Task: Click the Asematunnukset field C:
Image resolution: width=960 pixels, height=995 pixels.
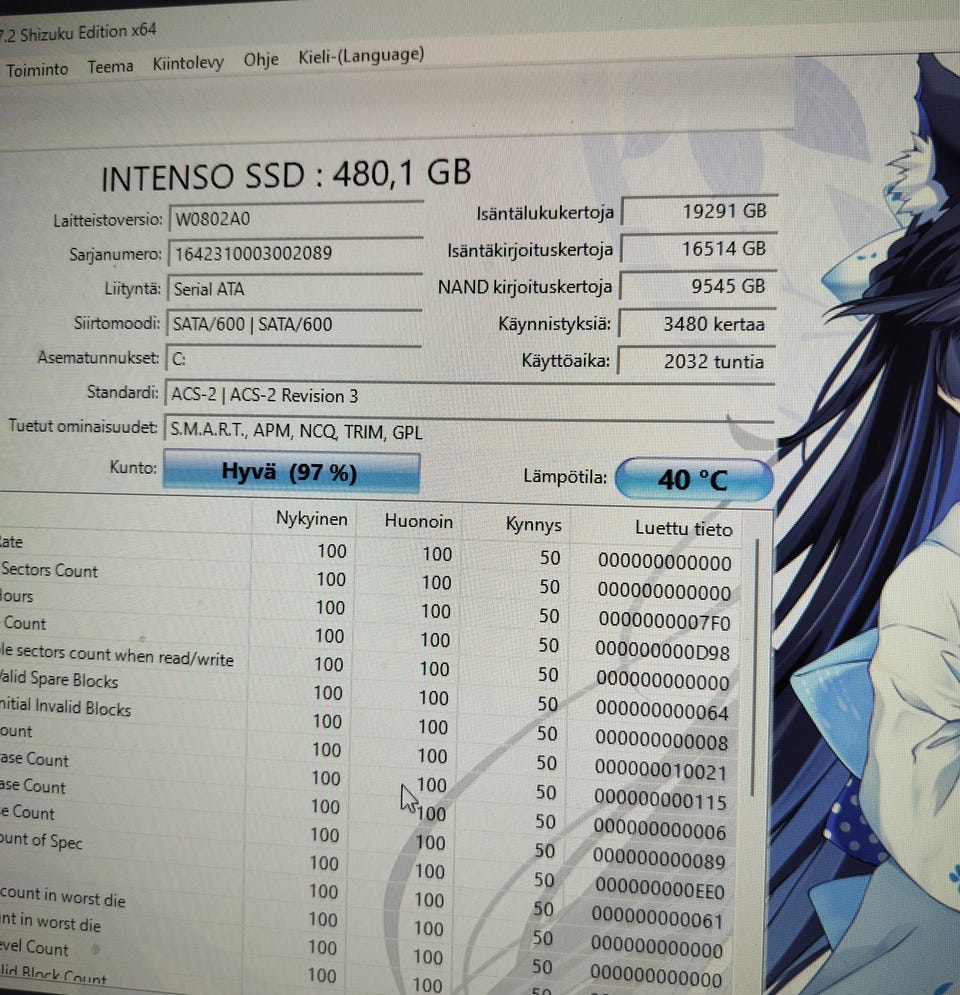Action: [x=293, y=359]
